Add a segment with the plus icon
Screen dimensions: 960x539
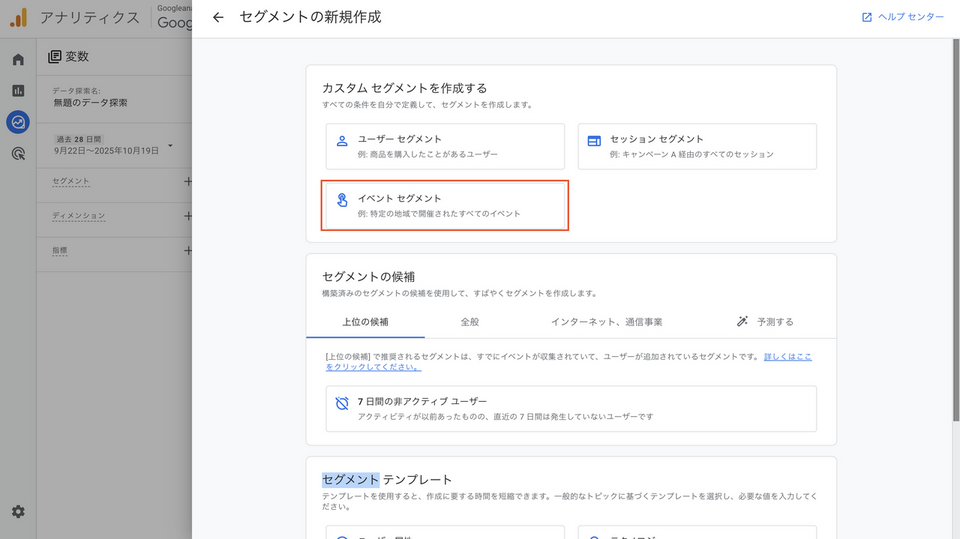tap(187, 181)
